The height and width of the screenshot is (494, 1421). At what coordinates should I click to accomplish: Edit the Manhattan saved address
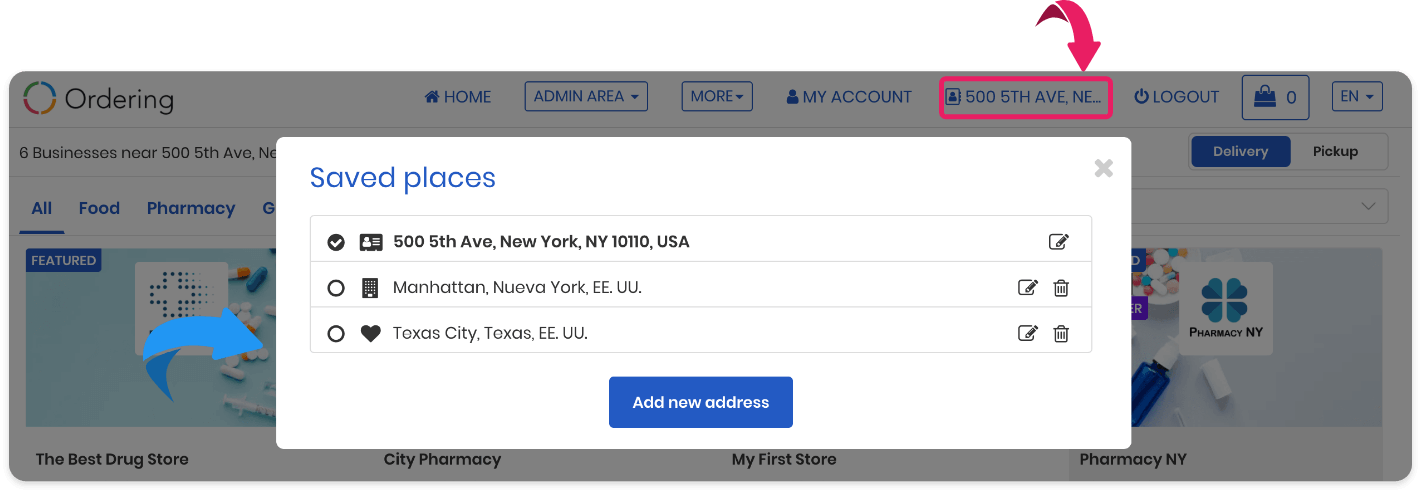[x=1027, y=288]
